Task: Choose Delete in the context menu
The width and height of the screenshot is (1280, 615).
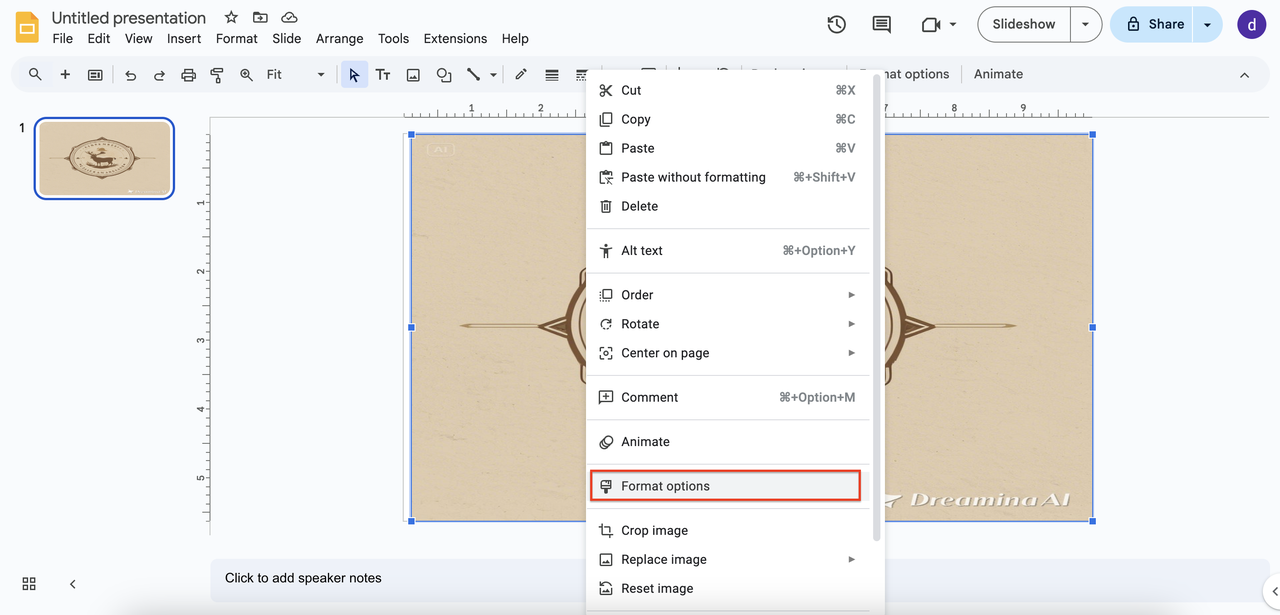Action: pos(726,206)
